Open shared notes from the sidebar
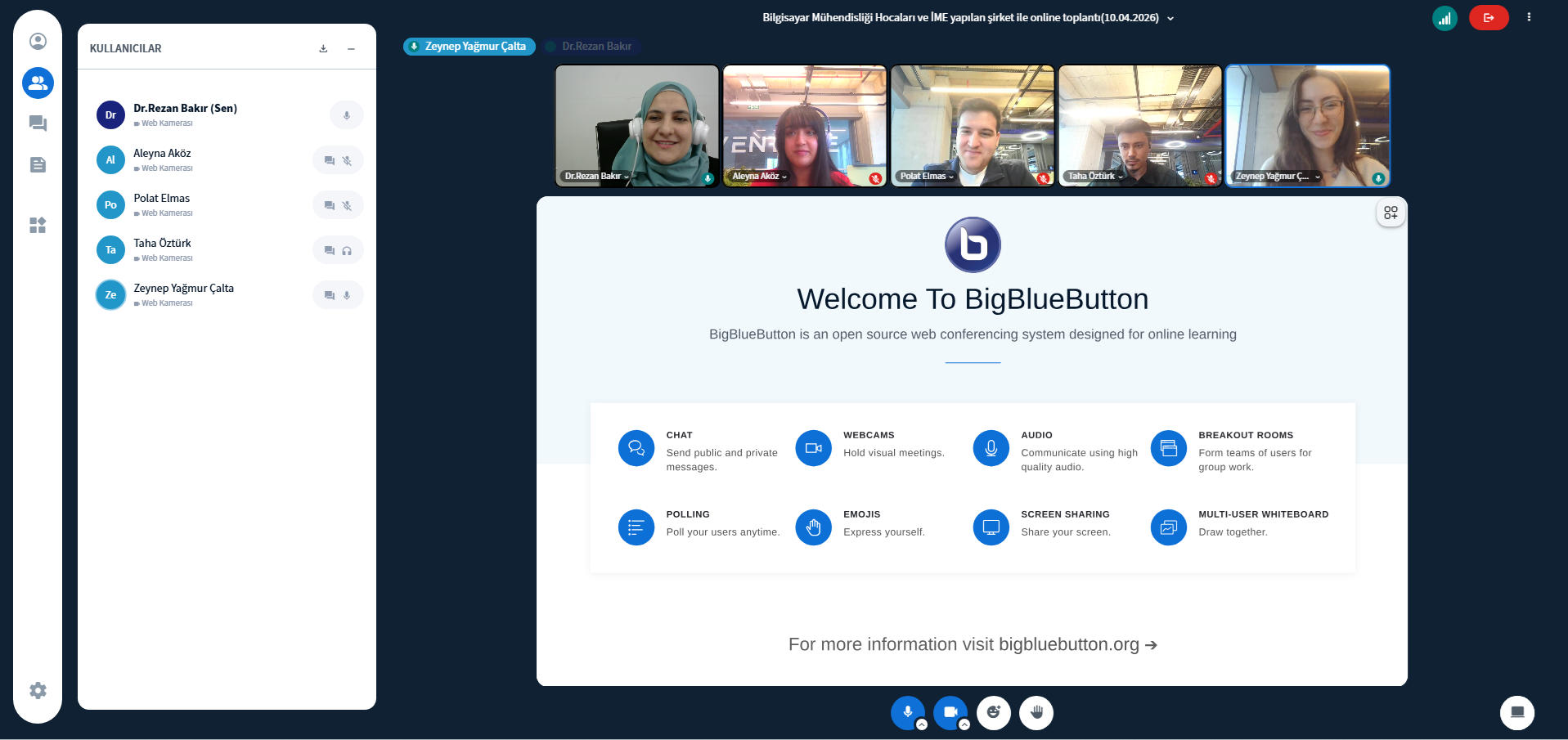 38,165
